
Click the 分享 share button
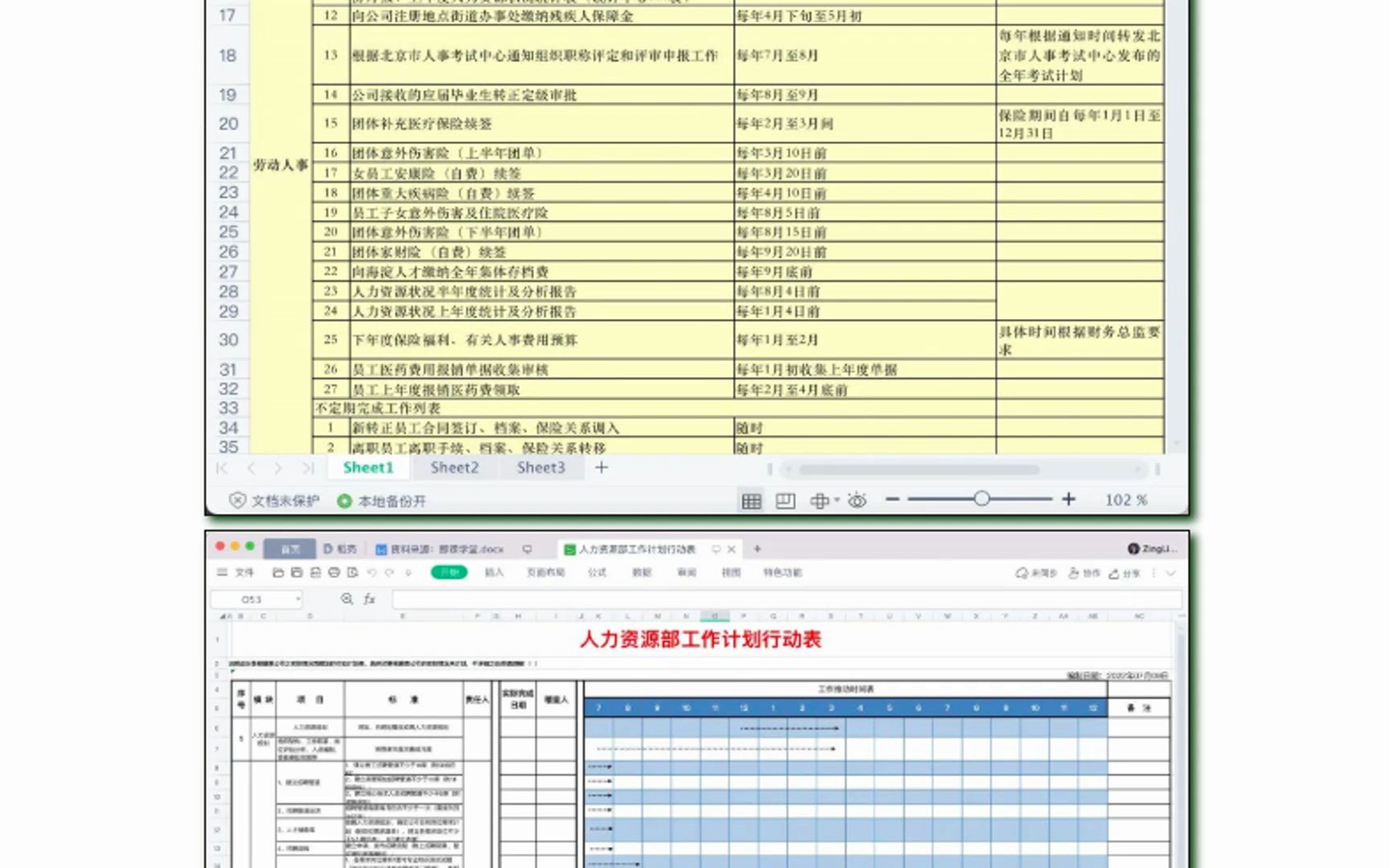(x=1125, y=573)
